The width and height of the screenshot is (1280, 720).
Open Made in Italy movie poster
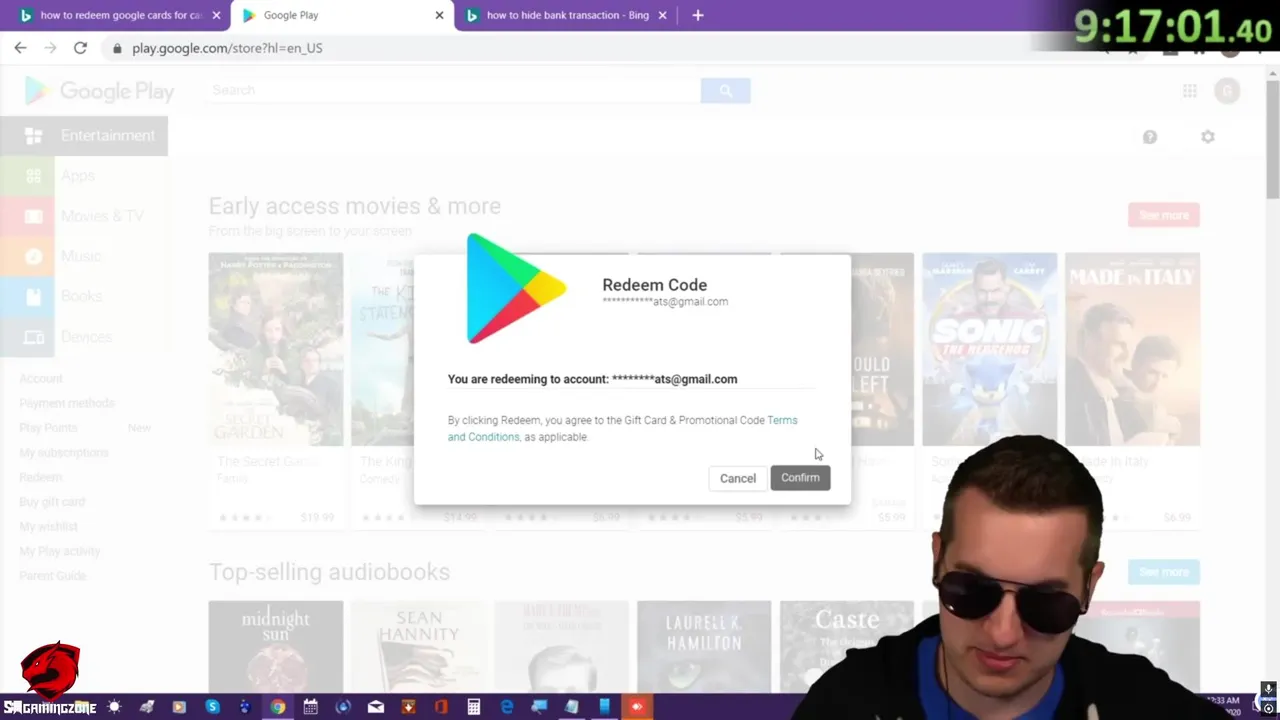tap(1132, 349)
